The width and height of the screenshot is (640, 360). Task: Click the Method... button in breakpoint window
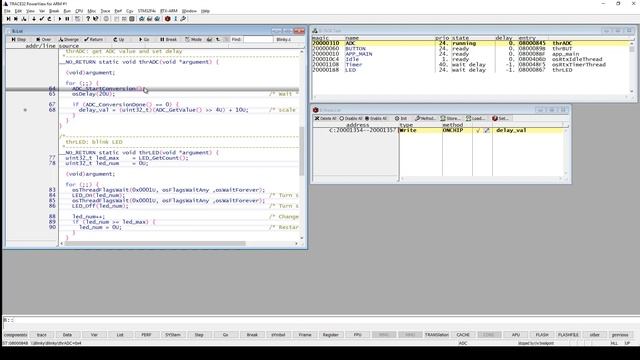(x=425, y=118)
